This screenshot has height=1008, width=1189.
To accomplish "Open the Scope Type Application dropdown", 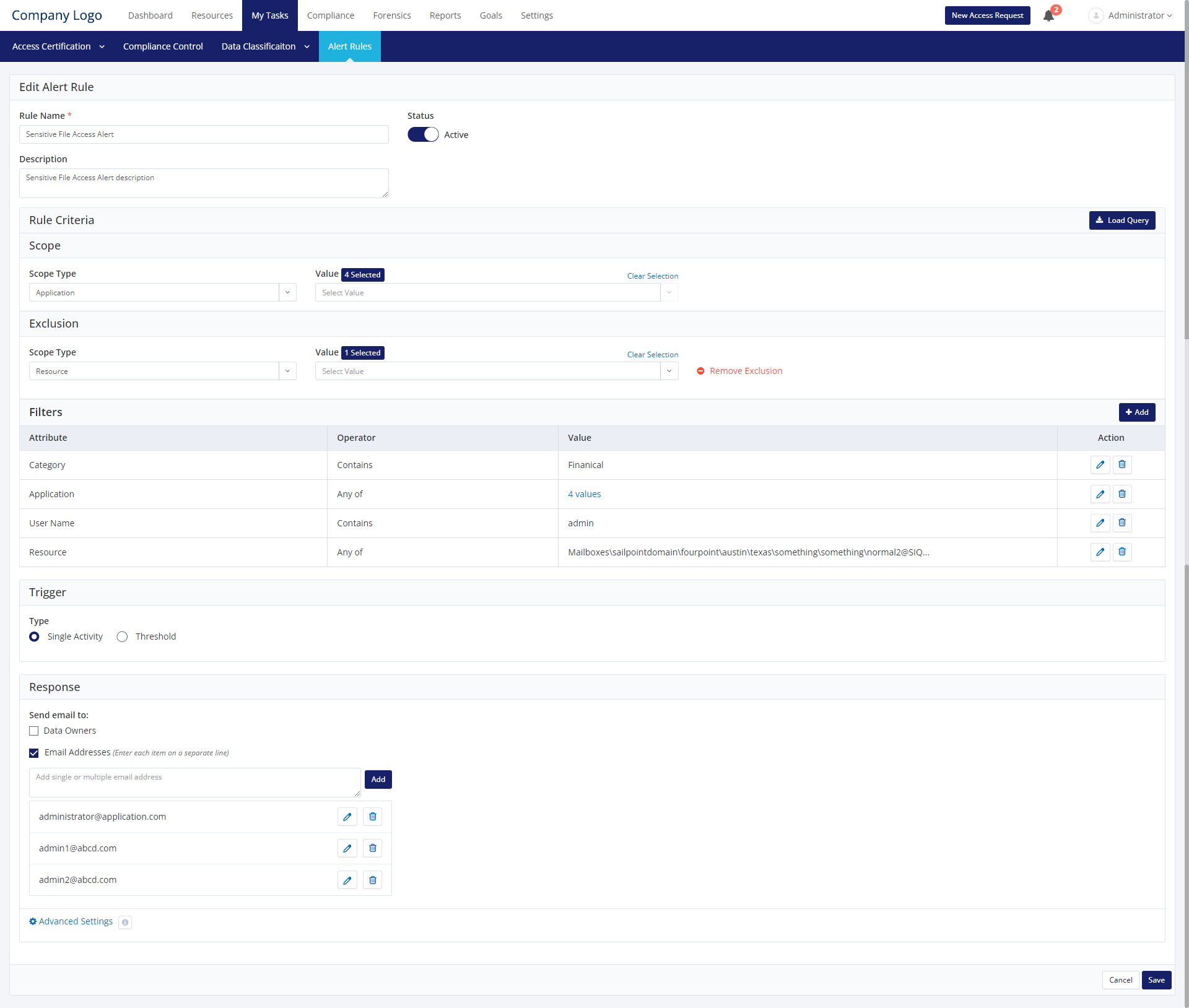I will pyautogui.click(x=162, y=292).
